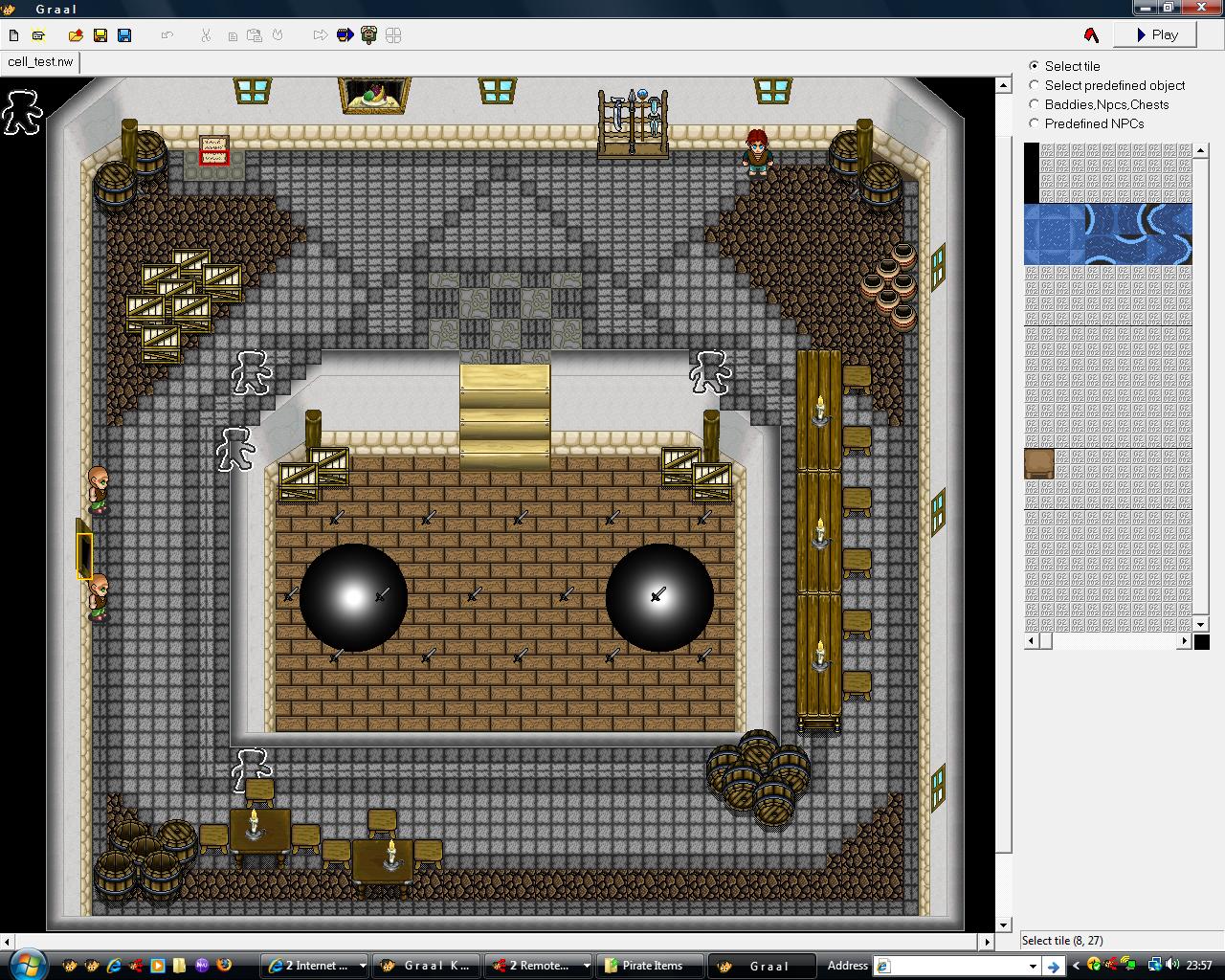Save with the yellow floppy disk icon
Image resolution: width=1225 pixels, height=980 pixels.
[x=100, y=35]
